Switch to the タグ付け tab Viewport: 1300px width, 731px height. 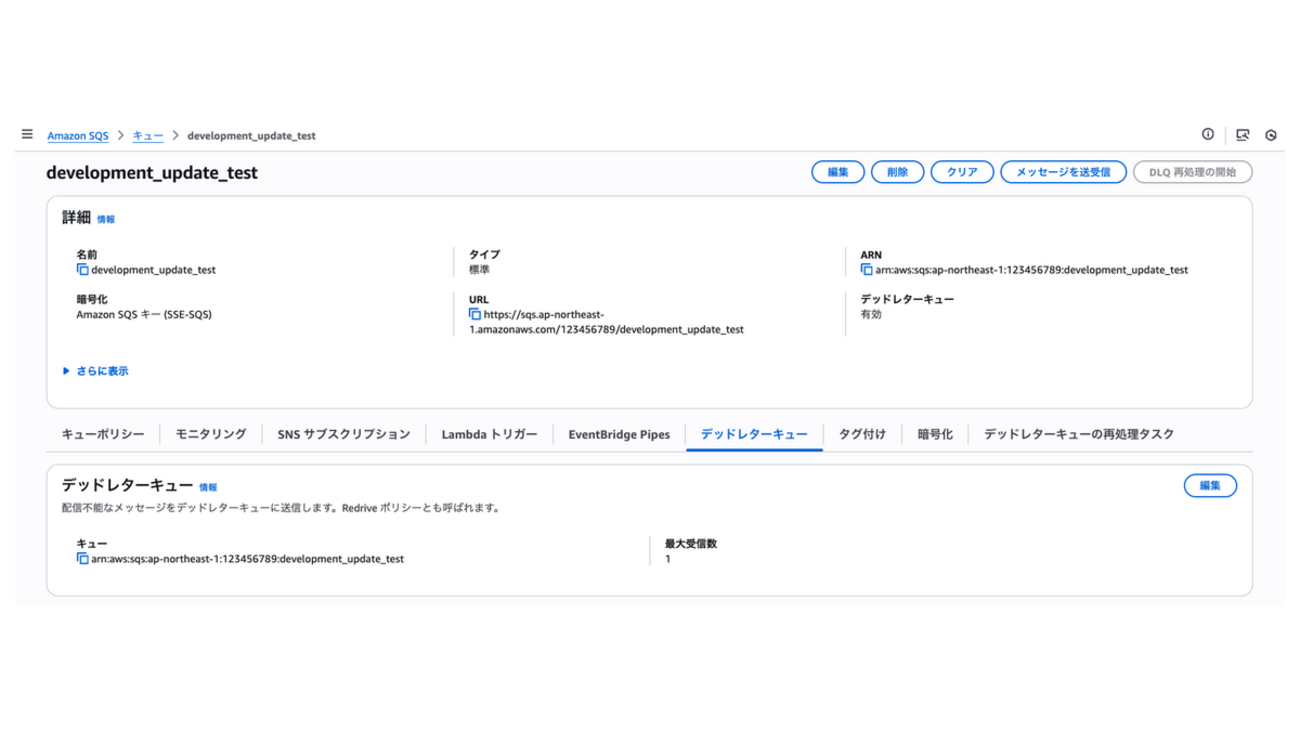pyautogui.click(x=862, y=434)
